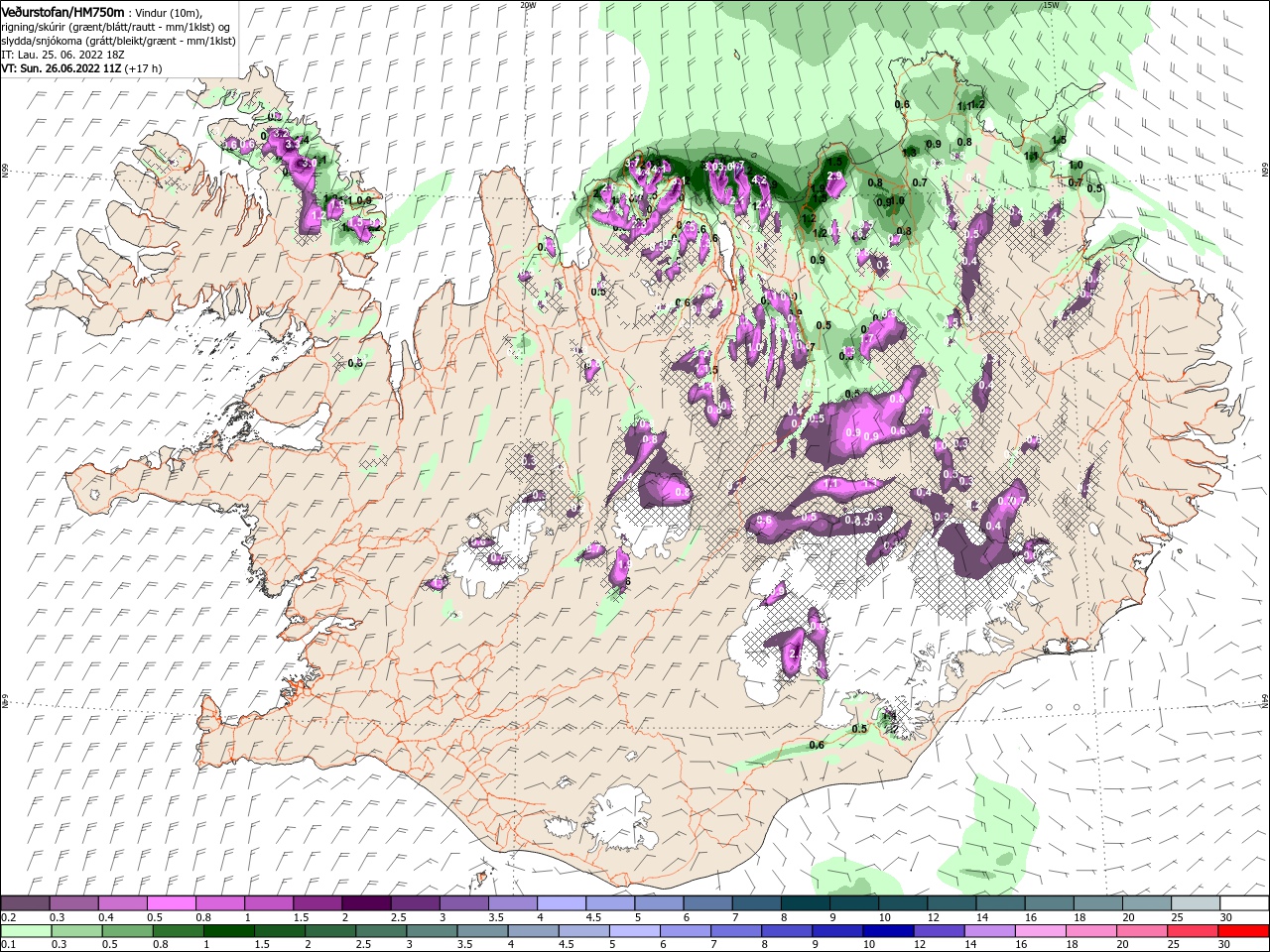Pick the dark teal 8 snow legend swatch
Image resolution: width=1270 pixels, height=952 pixels.
pyautogui.click(x=805, y=903)
